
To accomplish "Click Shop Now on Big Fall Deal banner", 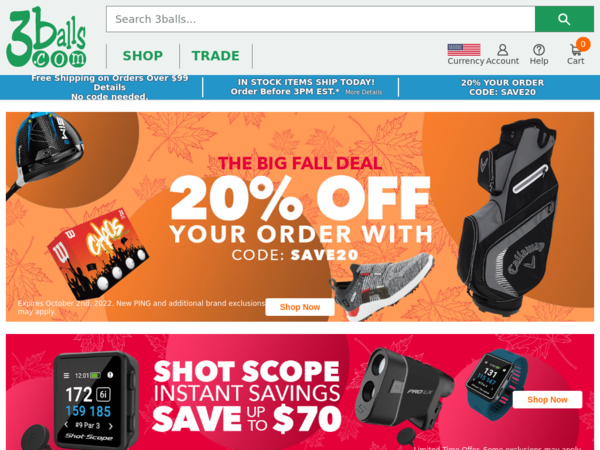I will coord(300,307).
